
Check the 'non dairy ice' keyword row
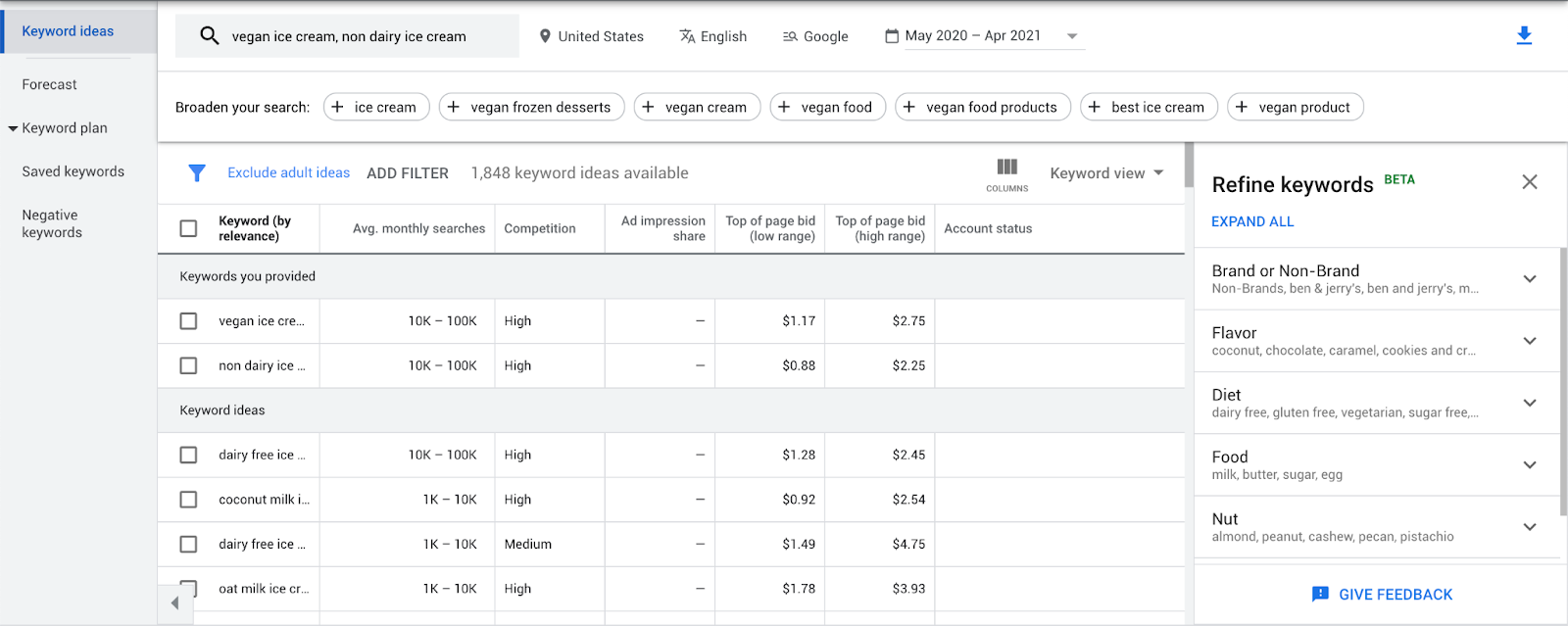(188, 365)
